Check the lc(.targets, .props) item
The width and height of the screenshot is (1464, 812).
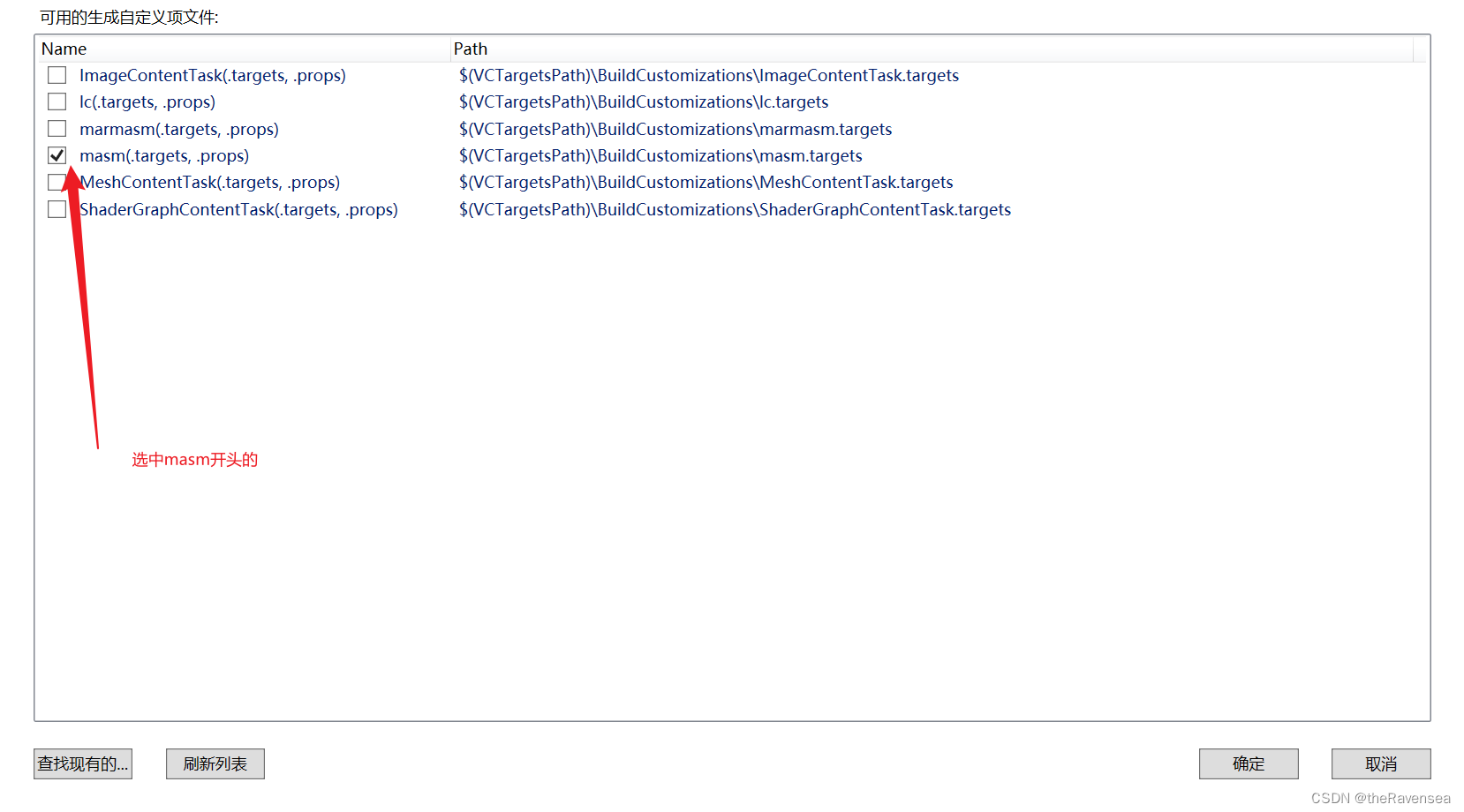[57, 101]
